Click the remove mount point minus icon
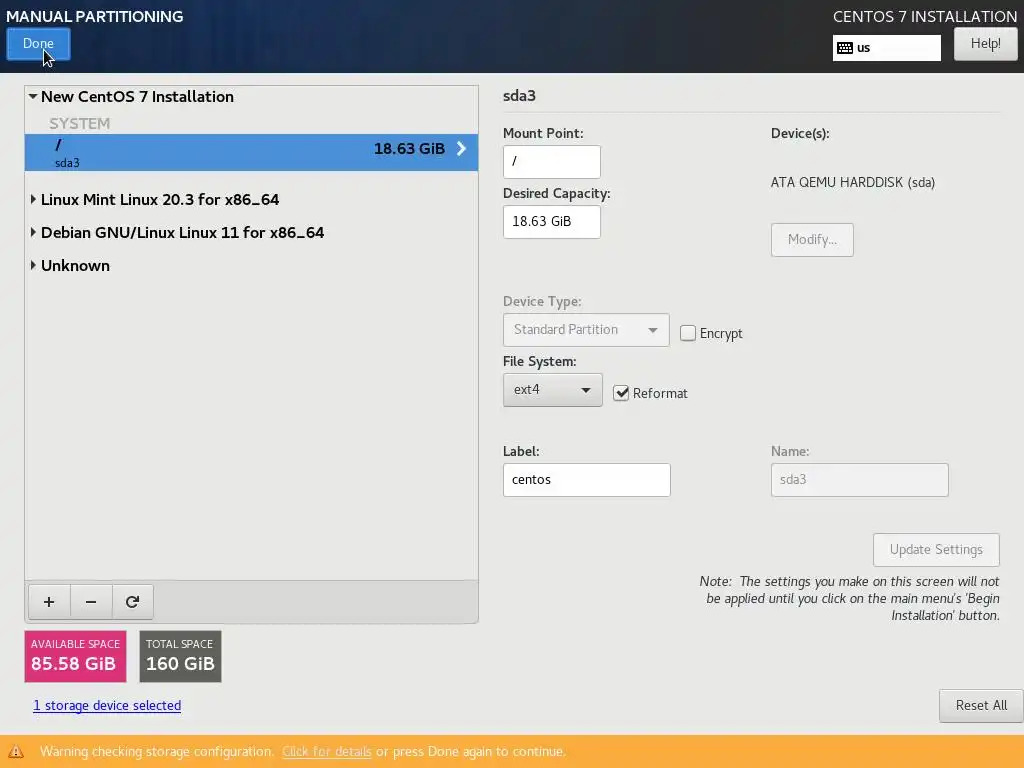The image size is (1024, 768). point(91,601)
